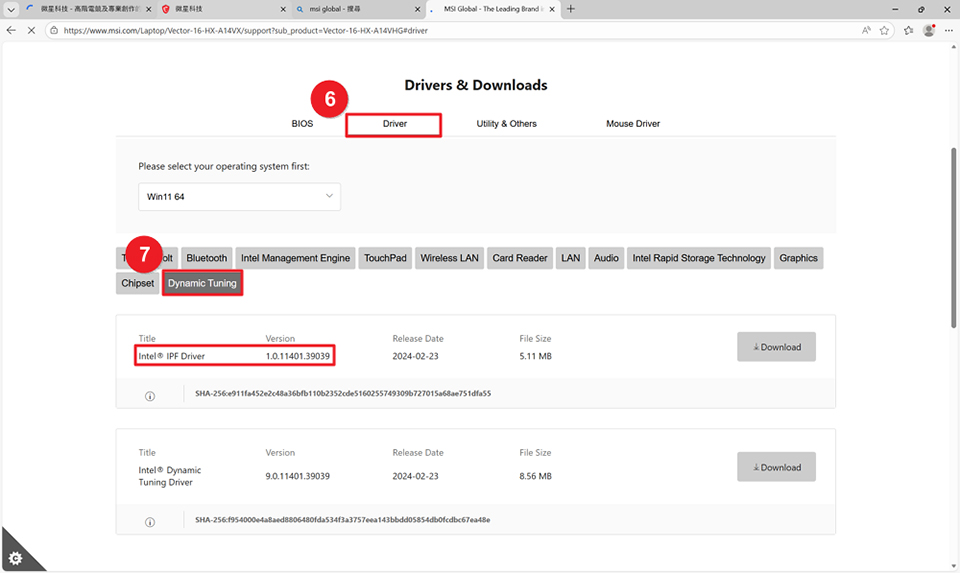Click the SHA-256 hash starting with e911
The height and width of the screenshot is (573, 960).
[343, 394]
